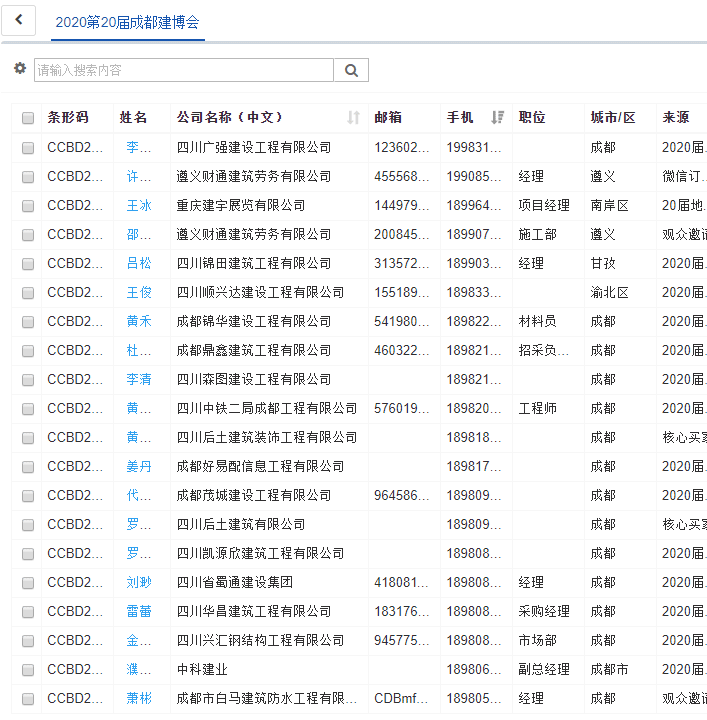Click the name link 王俊

tap(139, 292)
